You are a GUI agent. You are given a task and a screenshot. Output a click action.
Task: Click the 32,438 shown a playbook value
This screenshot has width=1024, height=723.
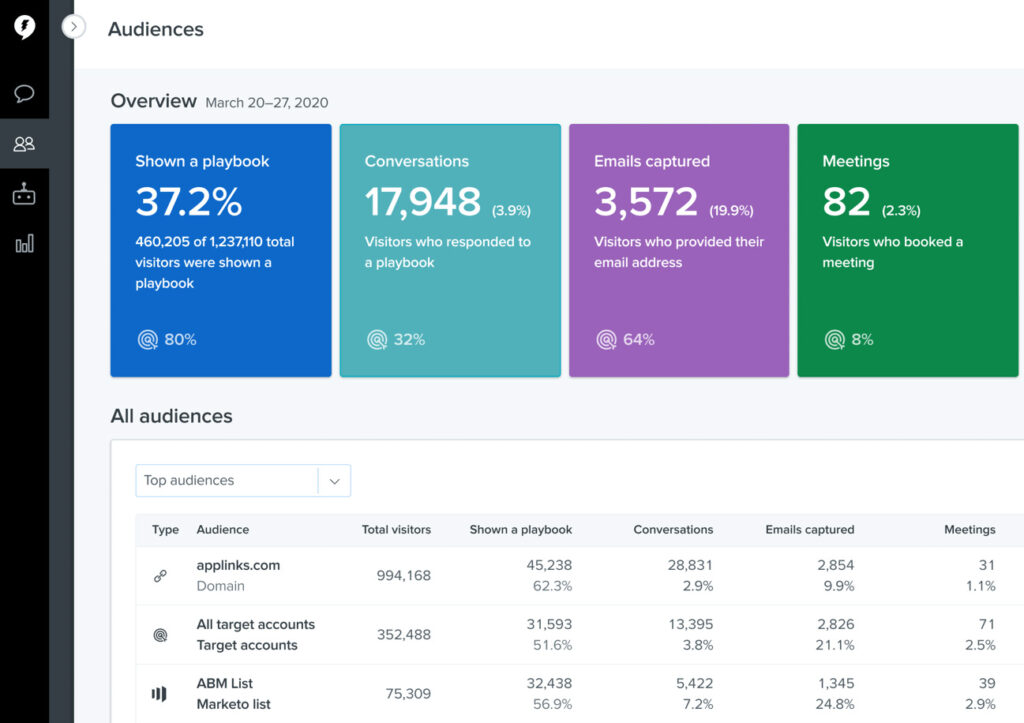coord(549,683)
